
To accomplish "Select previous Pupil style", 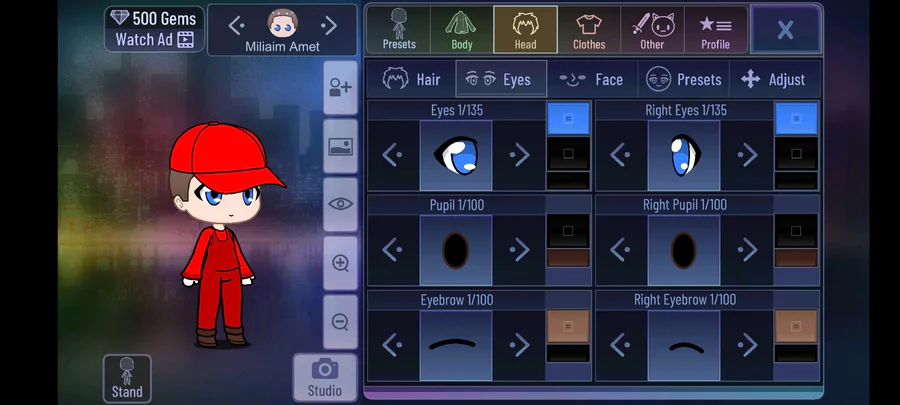I will coord(393,250).
